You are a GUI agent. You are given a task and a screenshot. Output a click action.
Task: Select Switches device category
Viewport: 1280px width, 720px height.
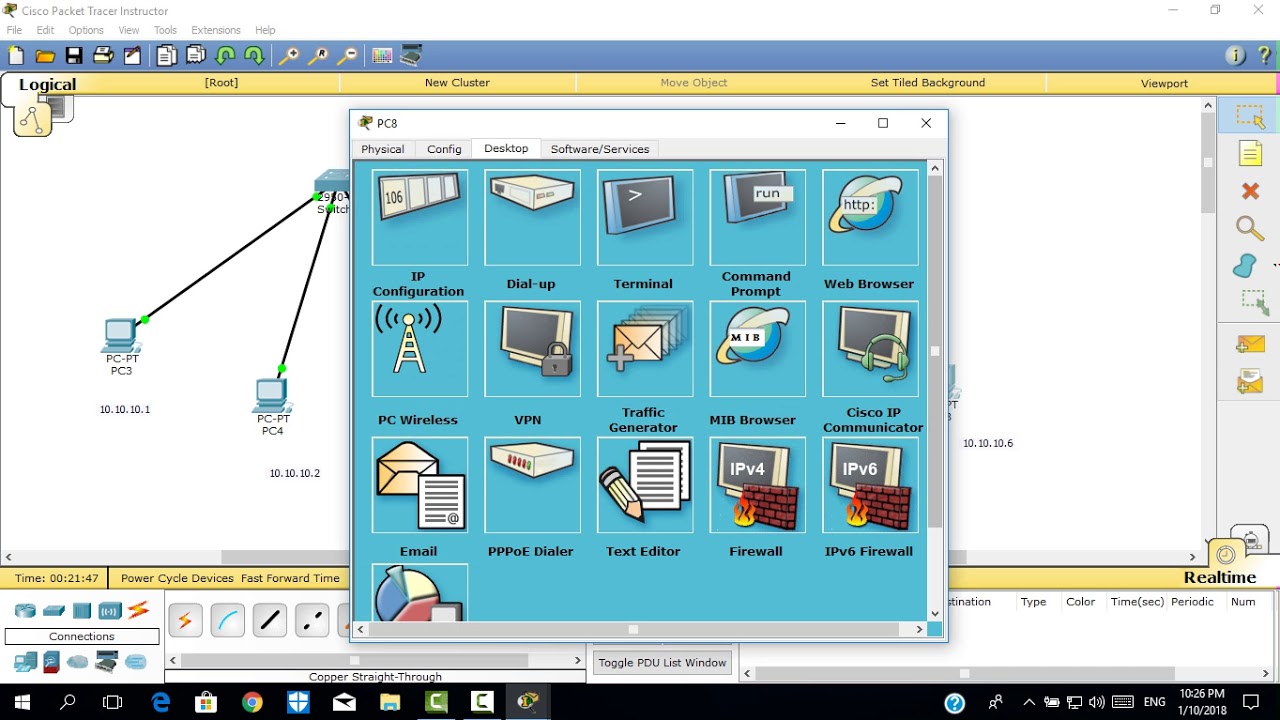tap(54, 610)
